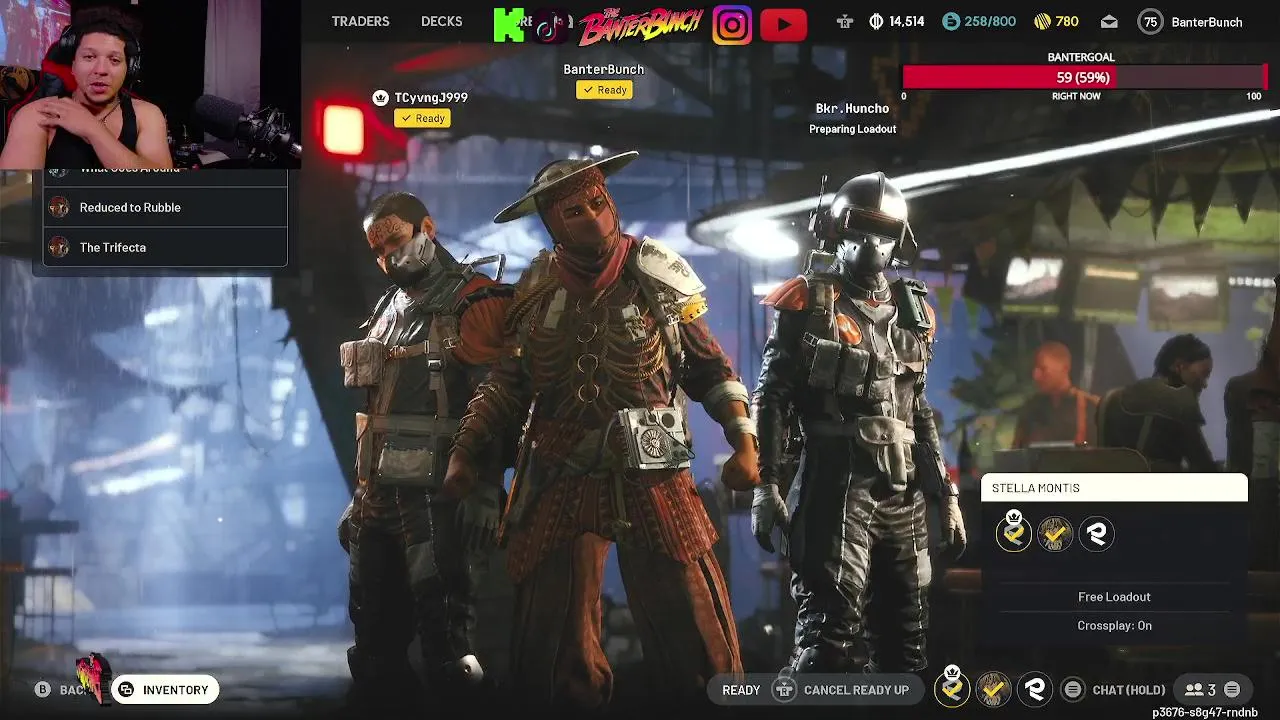This screenshot has width=1280, height=720.
Task: Click the Preparing Loadout status text
Action: (852, 129)
